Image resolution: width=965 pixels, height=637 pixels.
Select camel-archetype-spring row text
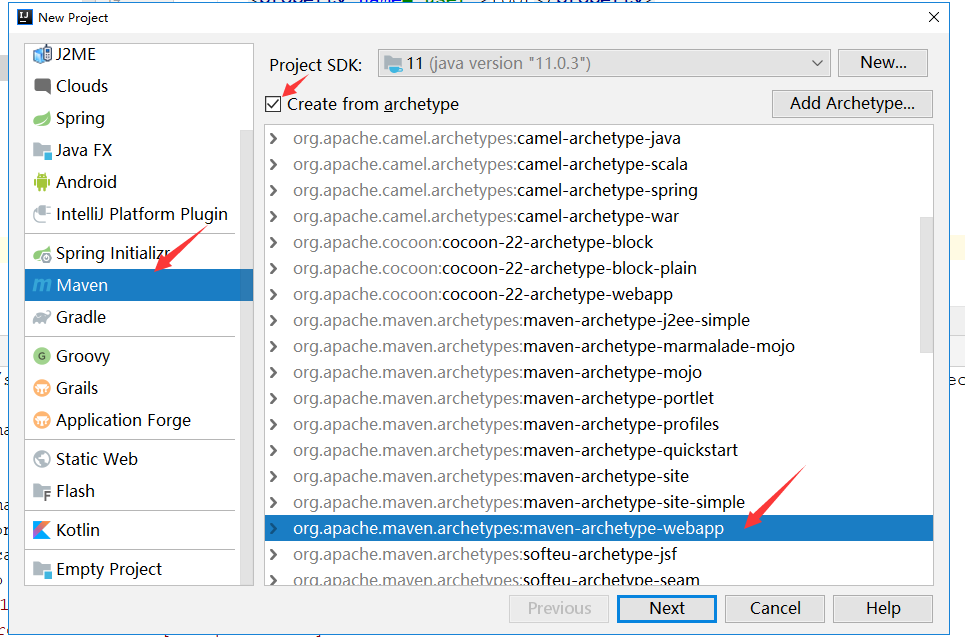(x=495, y=191)
